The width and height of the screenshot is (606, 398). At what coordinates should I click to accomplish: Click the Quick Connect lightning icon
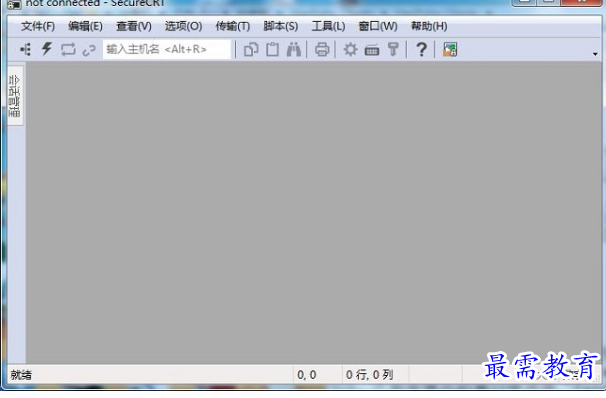[x=47, y=49]
